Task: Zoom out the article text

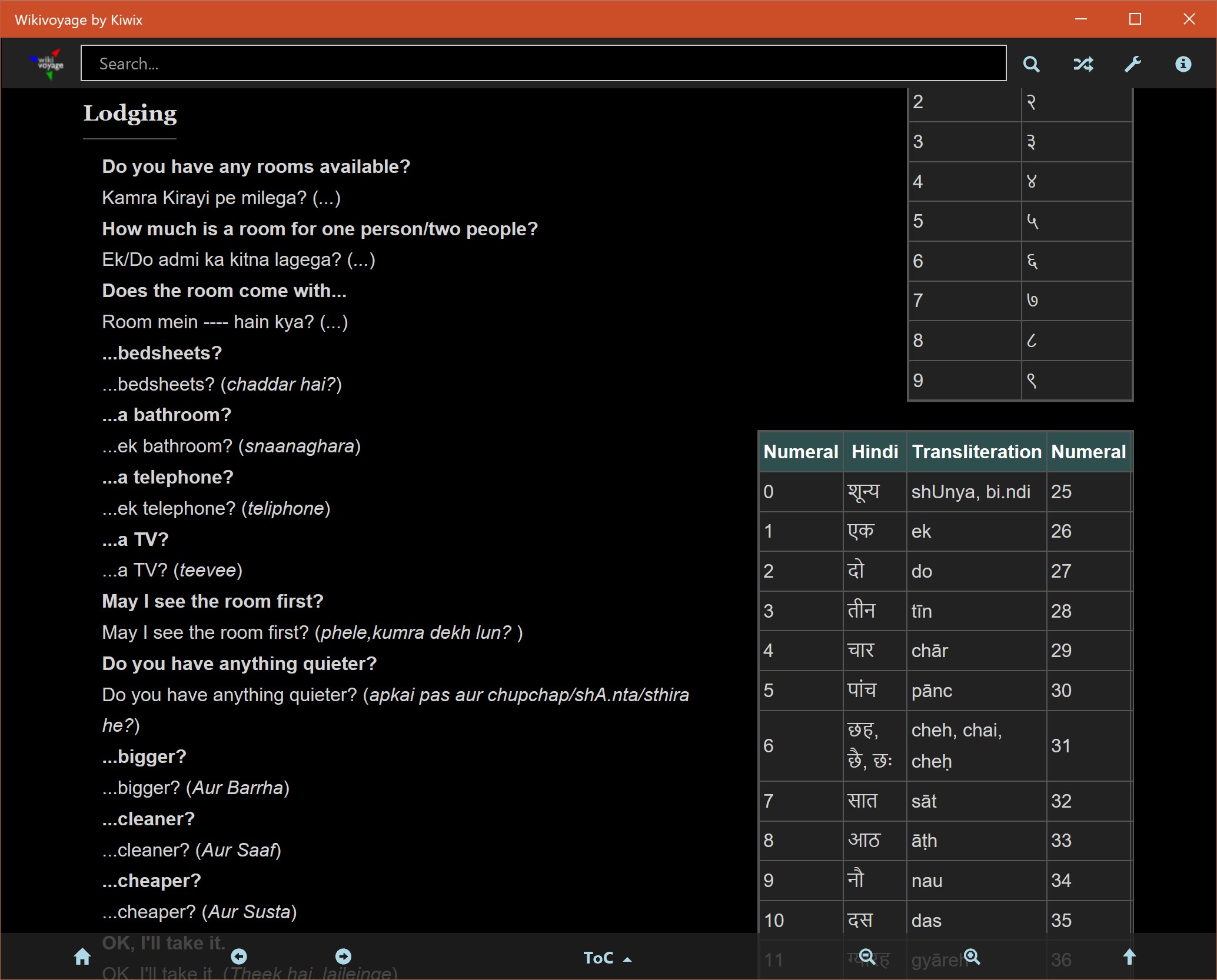Action: coord(867,956)
